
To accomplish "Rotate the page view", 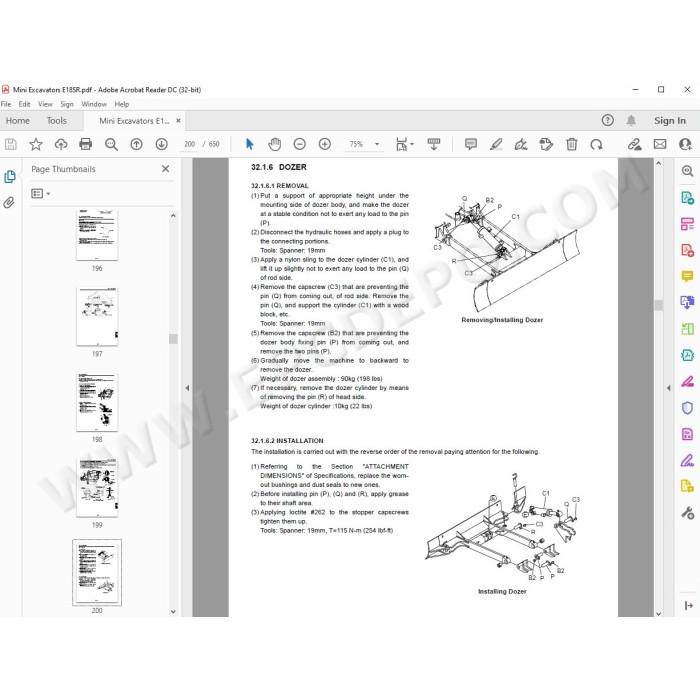I will 596,144.
